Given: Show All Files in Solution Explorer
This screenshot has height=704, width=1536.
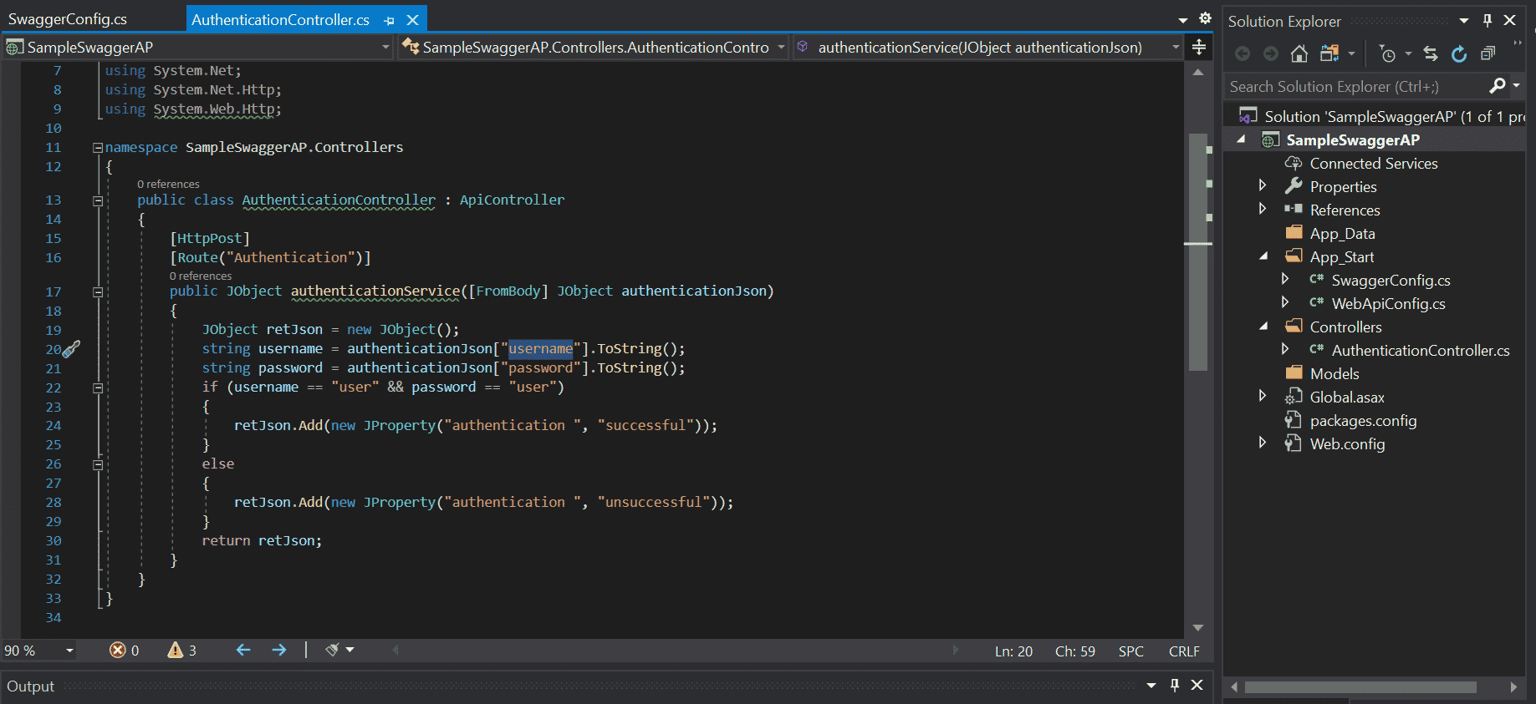Looking at the screenshot, I should tap(1330, 54).
